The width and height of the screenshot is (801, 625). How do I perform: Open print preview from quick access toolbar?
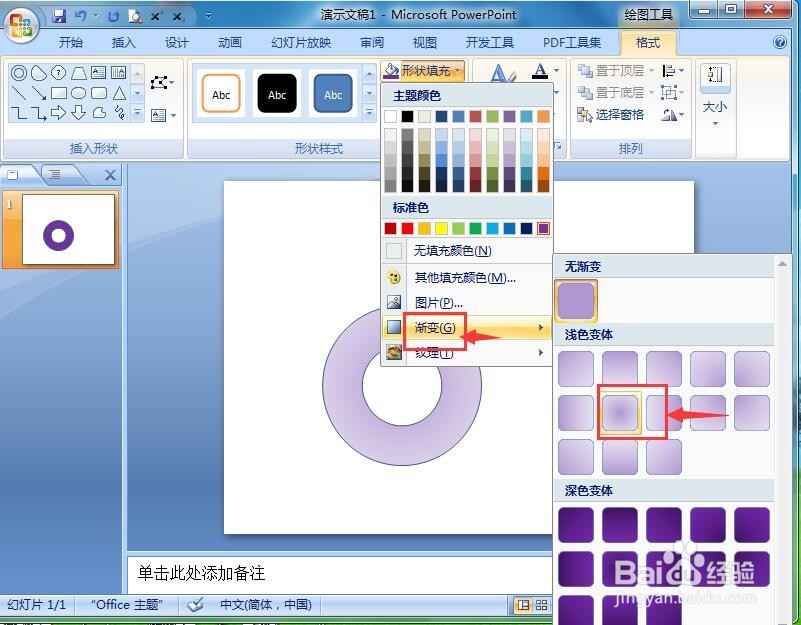135,16
